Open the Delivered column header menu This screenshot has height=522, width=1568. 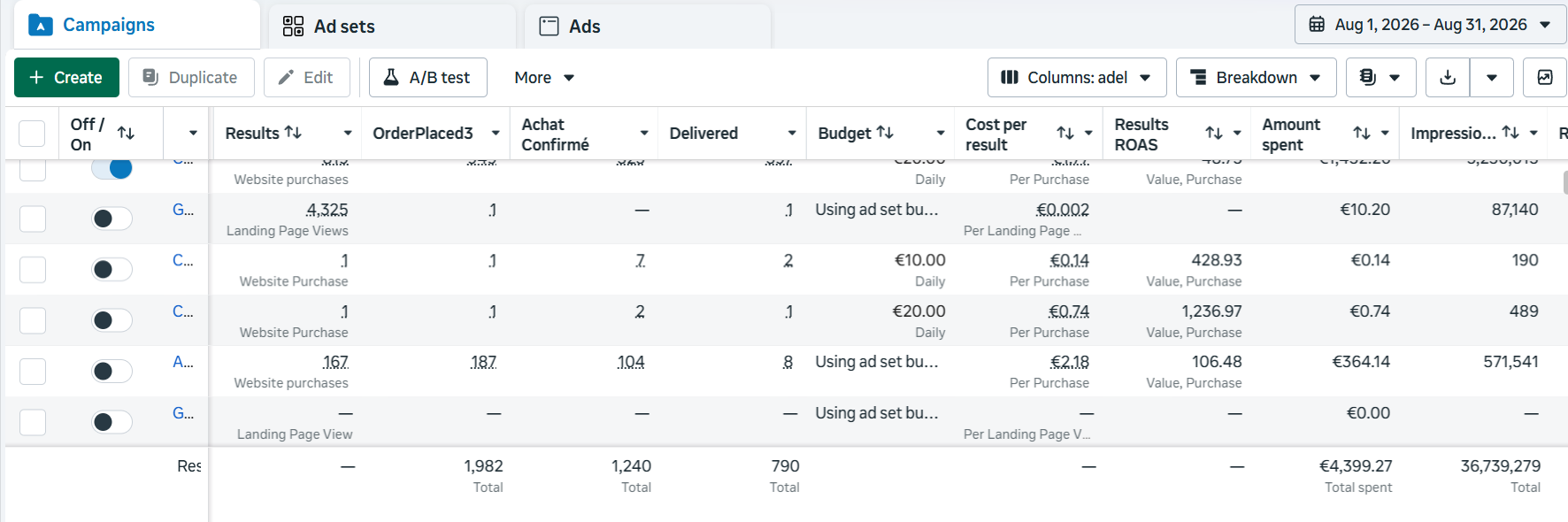[792, 134]
